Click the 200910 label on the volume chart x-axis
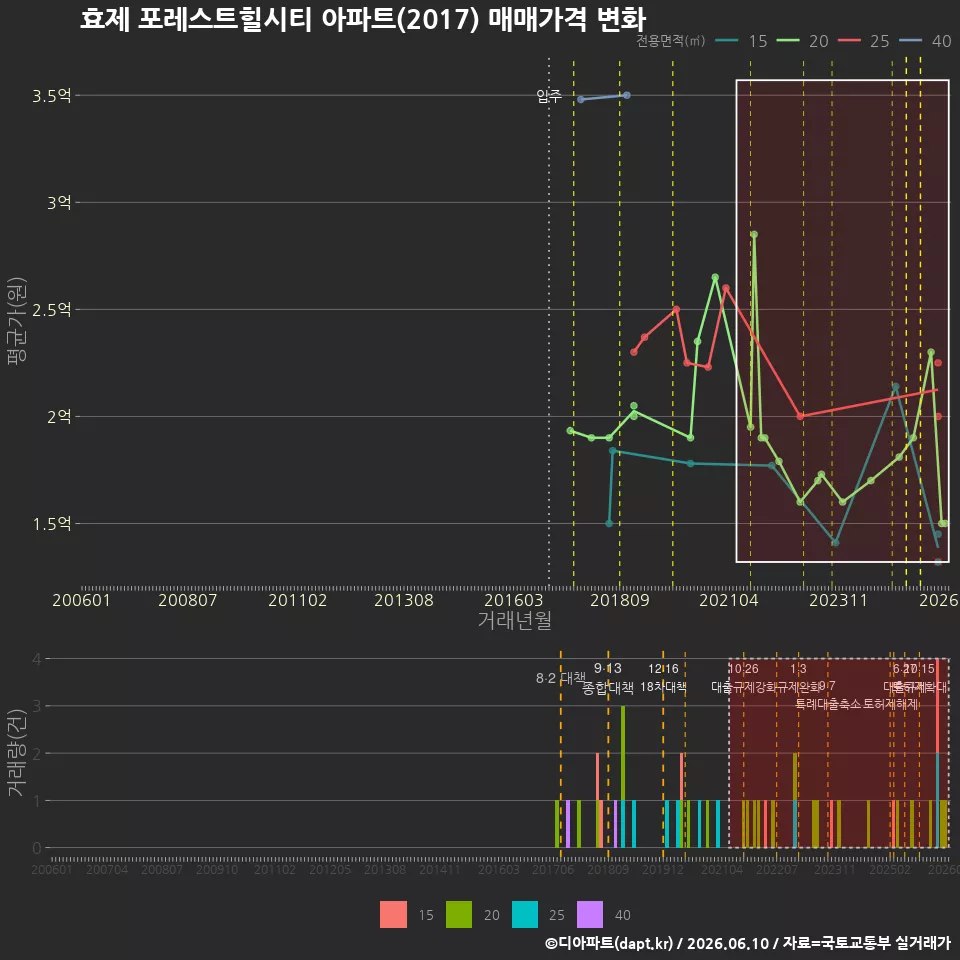The width and height of the screenshot is (960, 960). (217, 869)
